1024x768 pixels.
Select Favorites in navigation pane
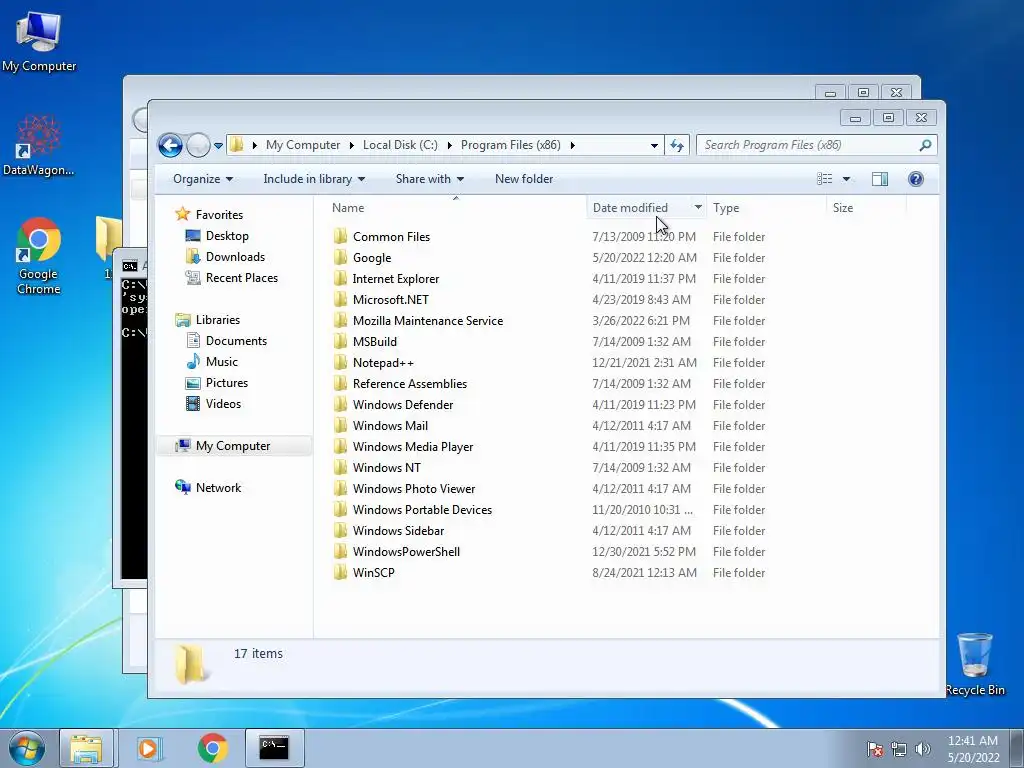tap(219, 215)
